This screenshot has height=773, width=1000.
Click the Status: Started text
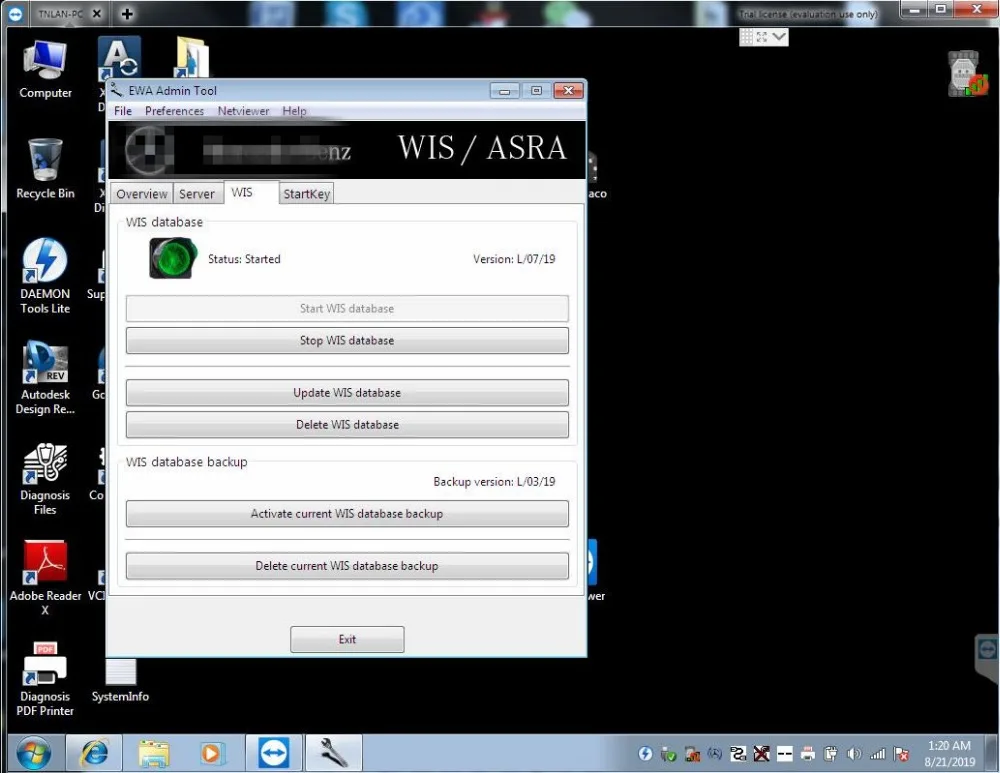(244, 259)
